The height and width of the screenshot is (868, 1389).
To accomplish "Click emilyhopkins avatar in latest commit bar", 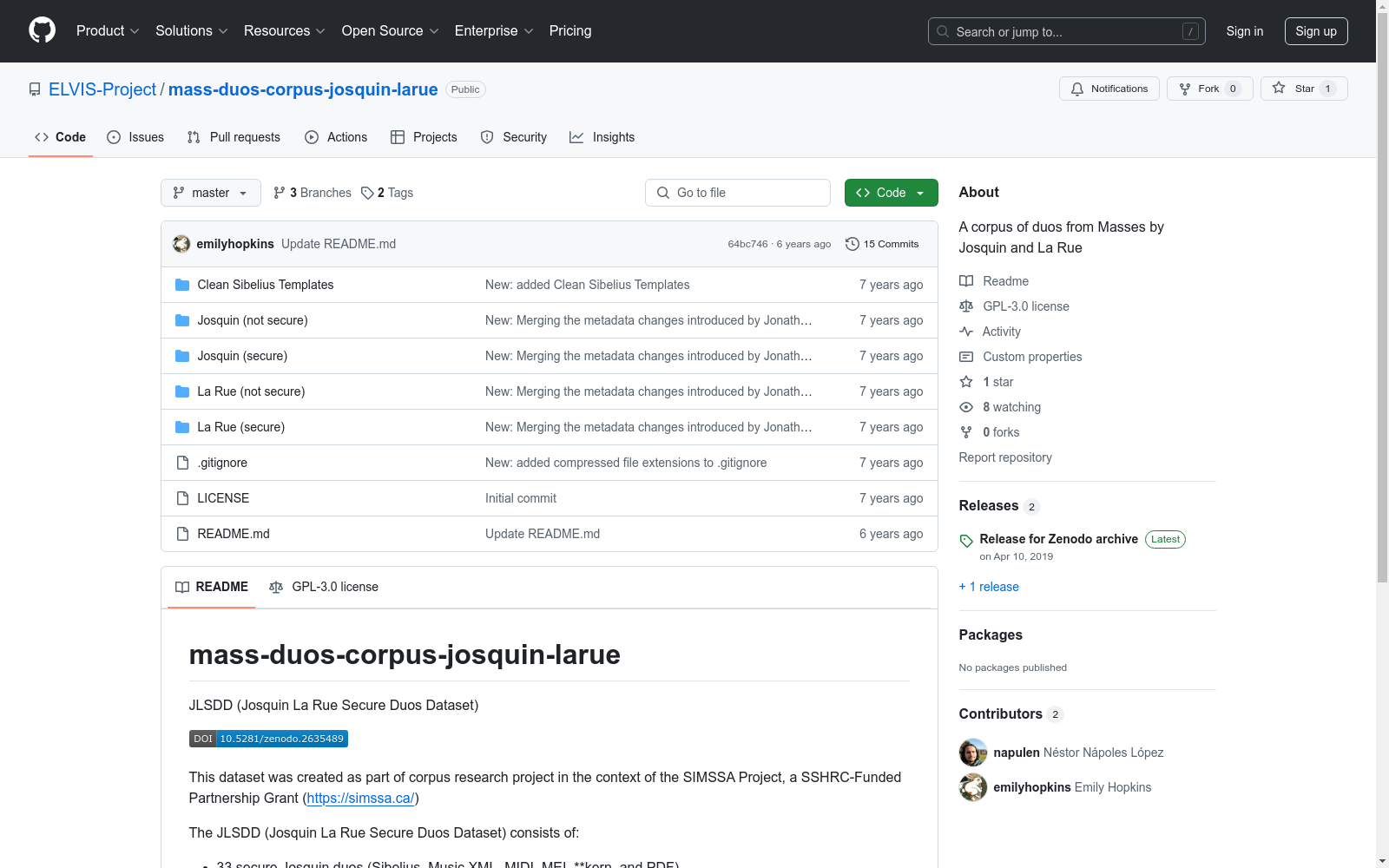I will (x=181, y=244).
